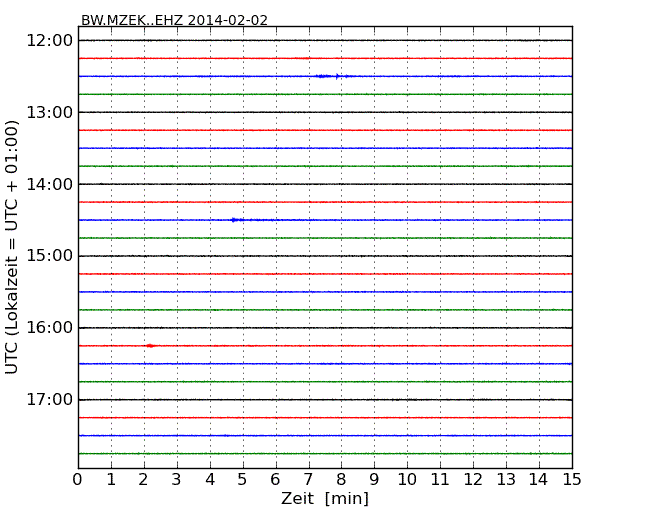The image size is (650, 520).
Task: Click the 15 minute x-axis tick label
Action: (x=572, y=479)
